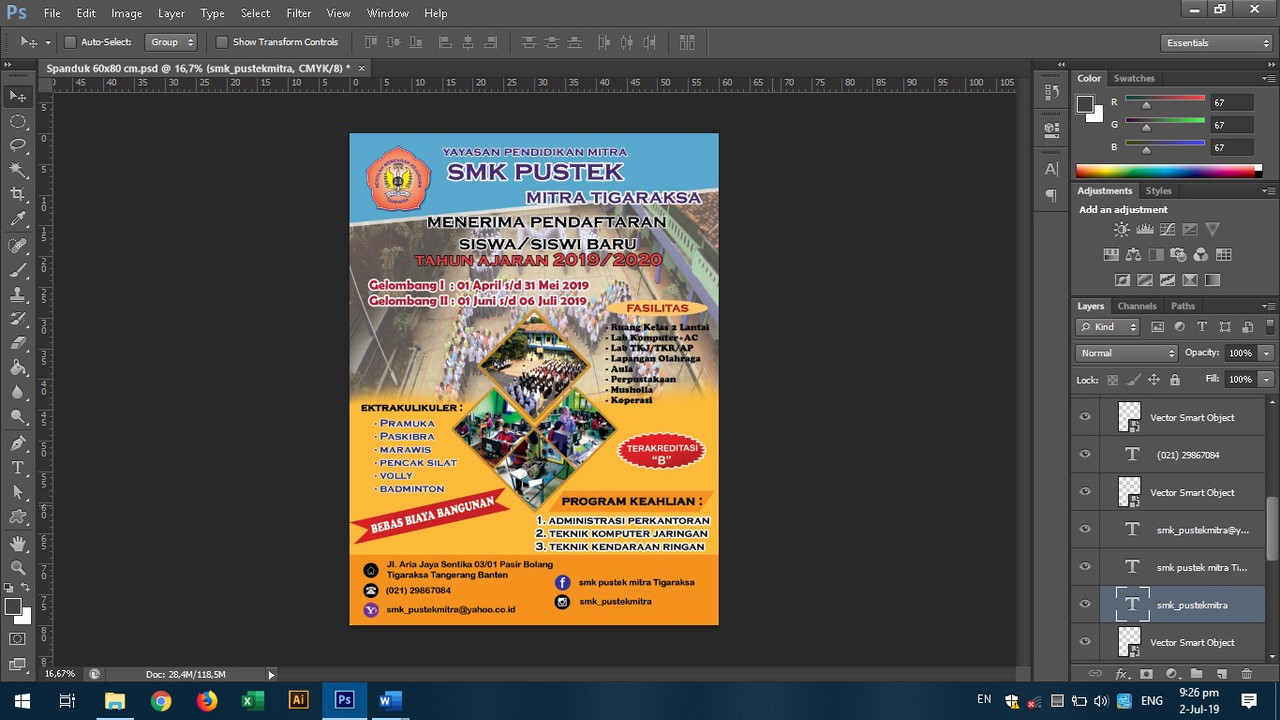1280x720 pixels.
Task: Open the Color panel flyout menu
Action: pos(1267,78)
